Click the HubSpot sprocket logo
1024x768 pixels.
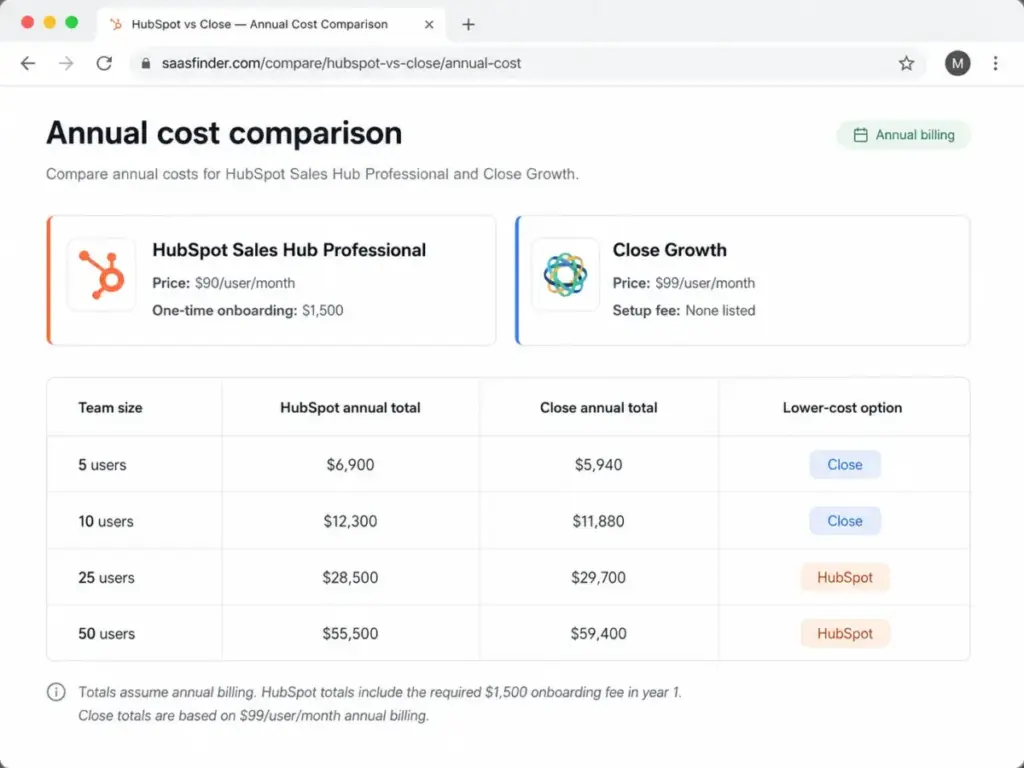click(102, 274)
